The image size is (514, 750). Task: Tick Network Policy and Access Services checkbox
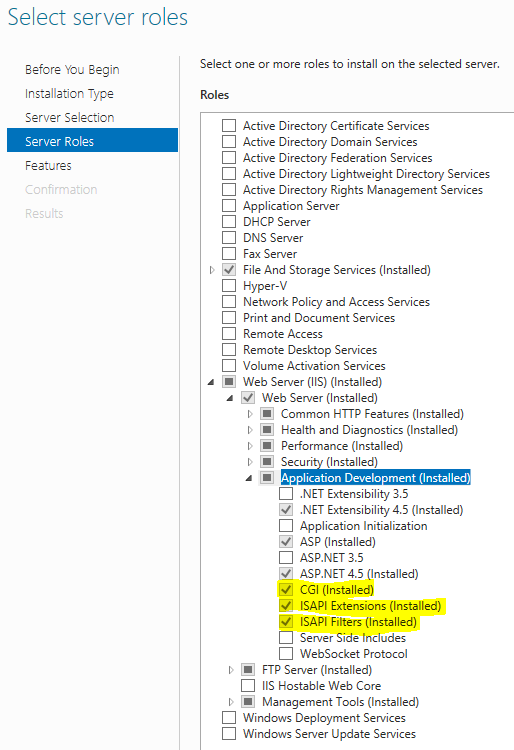pos(229,302)
